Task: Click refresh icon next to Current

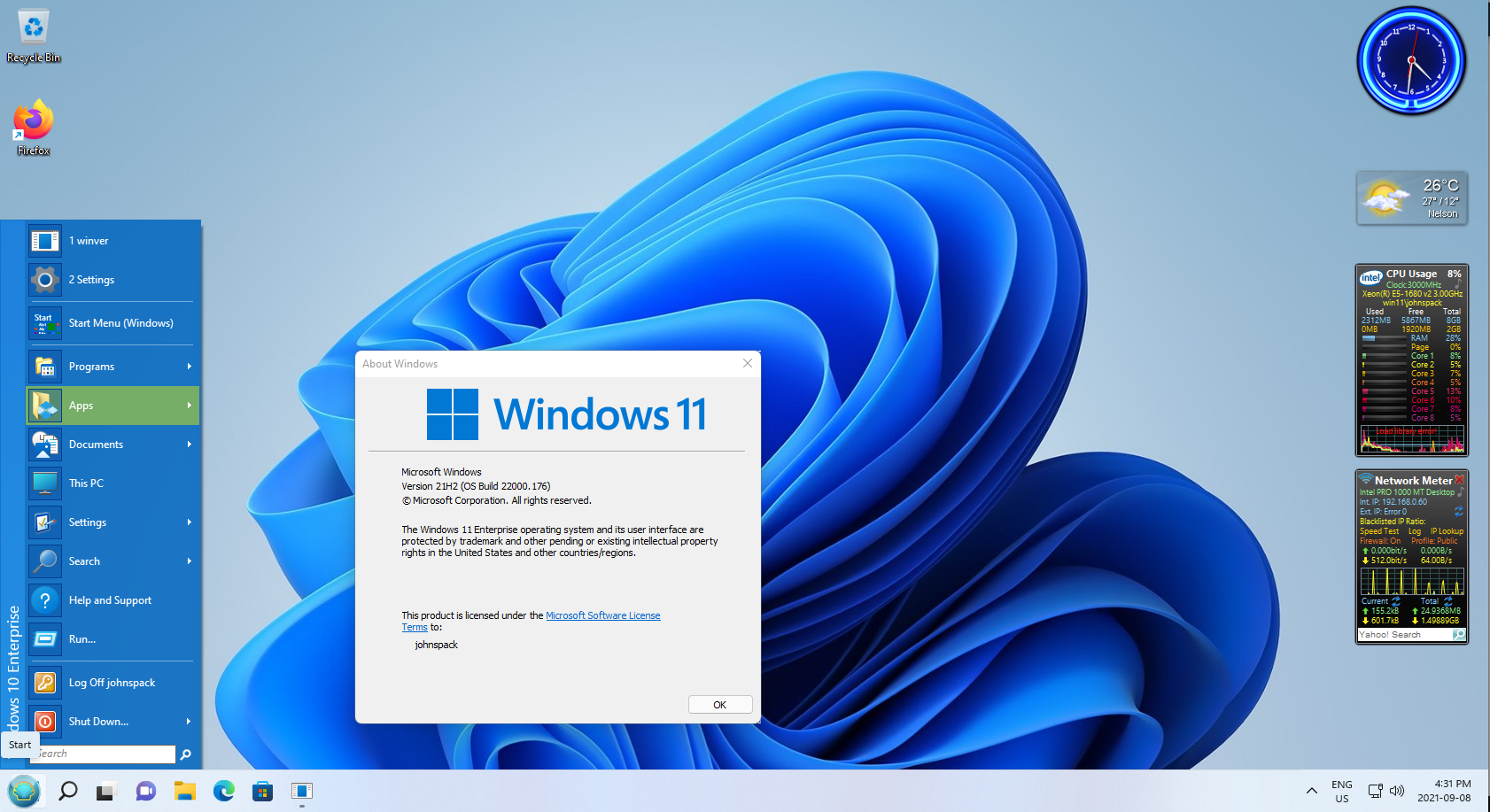Action: (x=1396, y=601)
